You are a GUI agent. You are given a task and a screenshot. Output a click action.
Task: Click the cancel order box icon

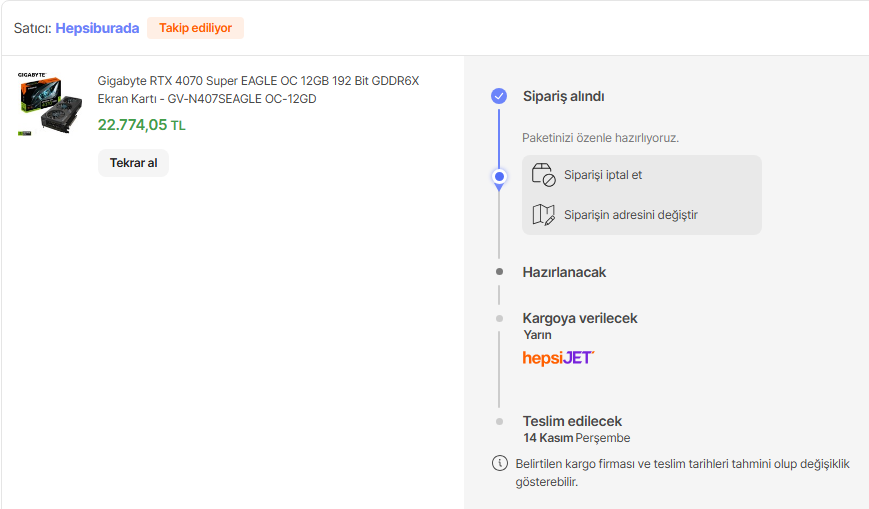[543, 175]
